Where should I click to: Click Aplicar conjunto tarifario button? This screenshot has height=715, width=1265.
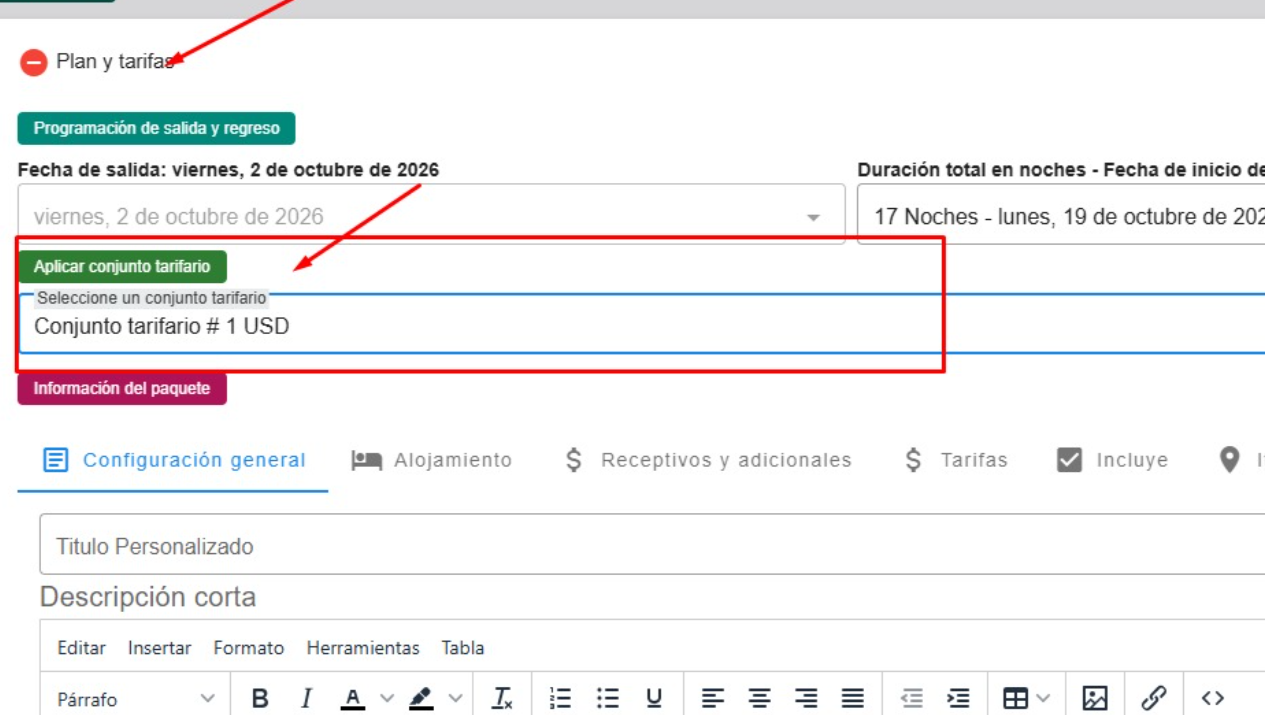[x=122, y=267]
